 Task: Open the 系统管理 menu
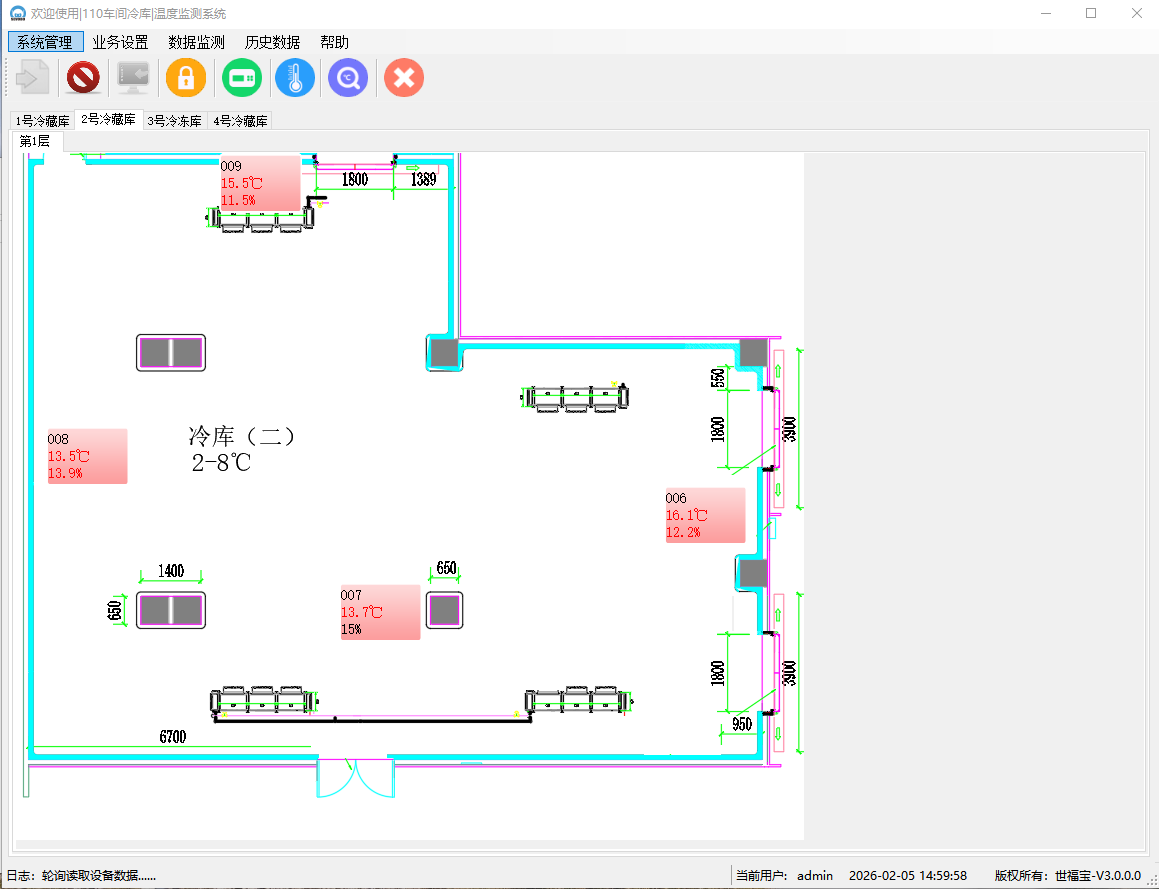tap(45, 42)
